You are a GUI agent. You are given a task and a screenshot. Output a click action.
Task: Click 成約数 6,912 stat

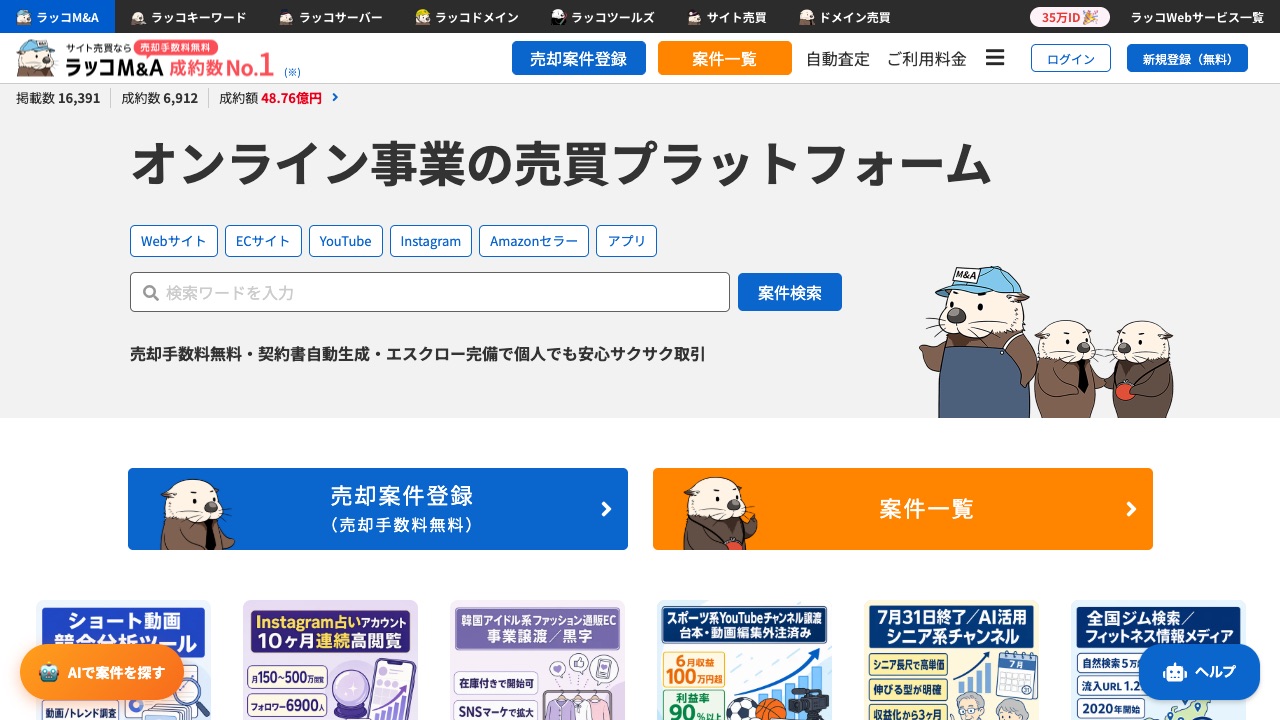(x=159, y=98)
